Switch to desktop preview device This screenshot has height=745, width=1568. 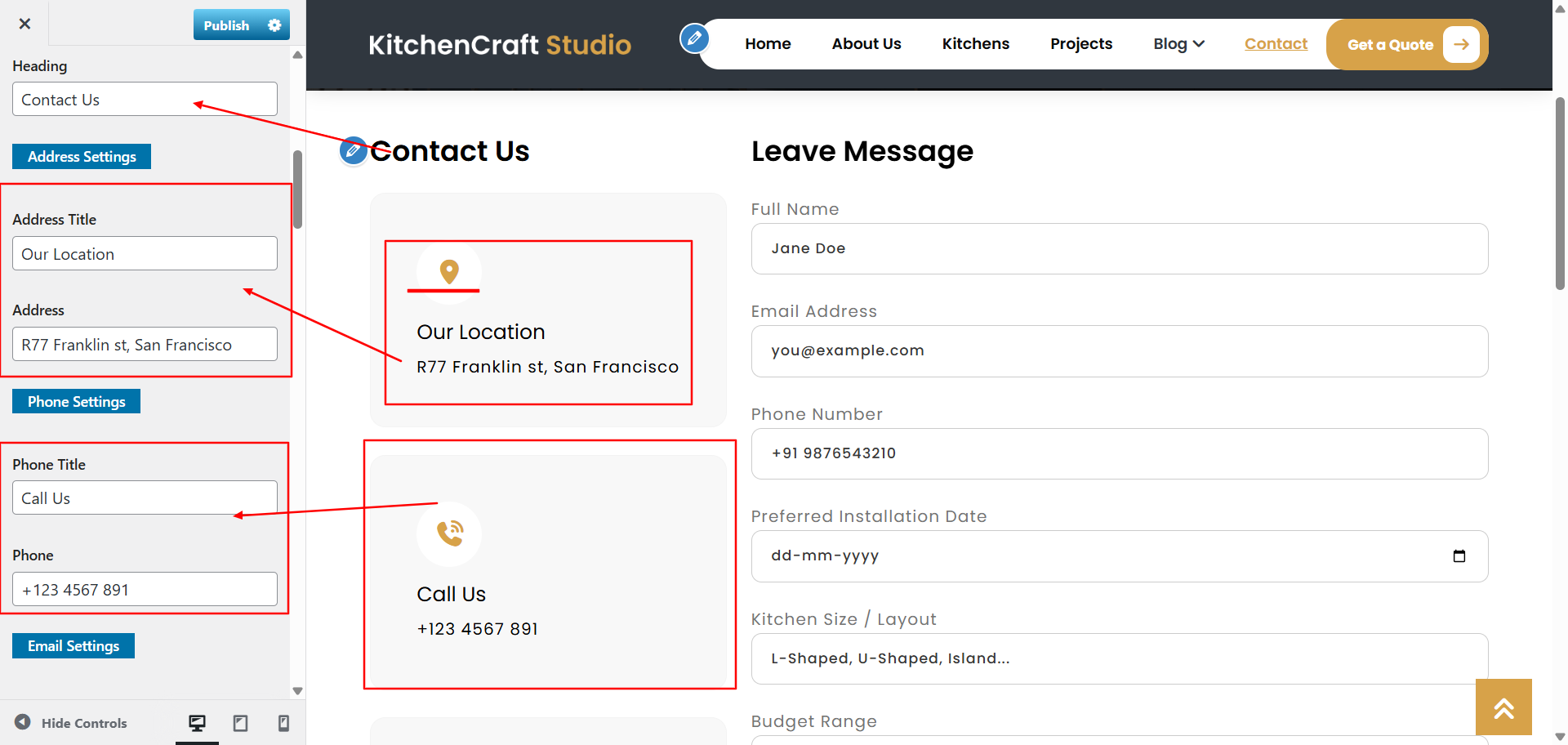pos(197,723)
